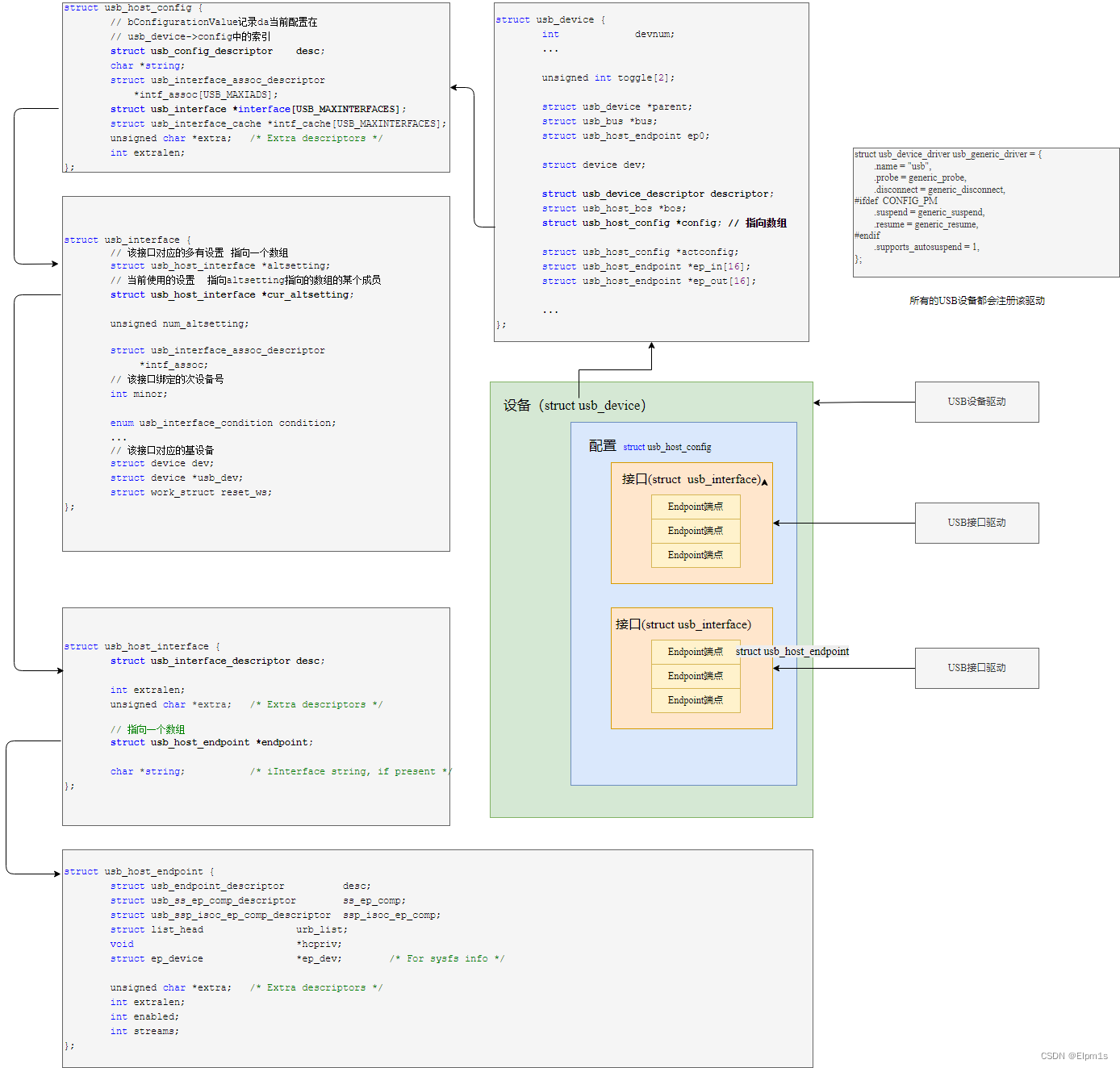Click the upper USB接口驱动 box
Viewport: 1120px width, 1068px height.
976,523
